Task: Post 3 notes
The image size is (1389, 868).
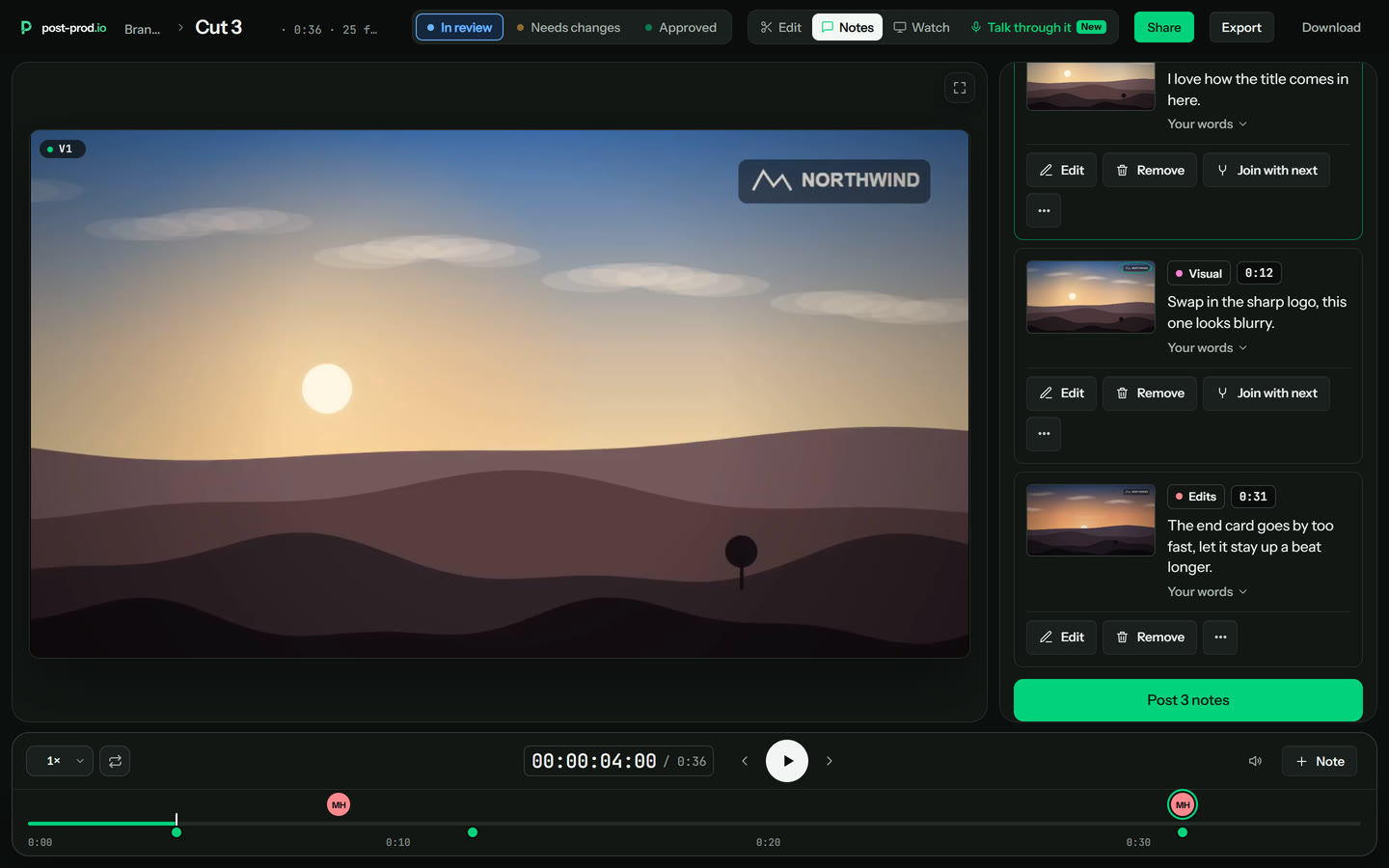Action: coord(1187,700)
